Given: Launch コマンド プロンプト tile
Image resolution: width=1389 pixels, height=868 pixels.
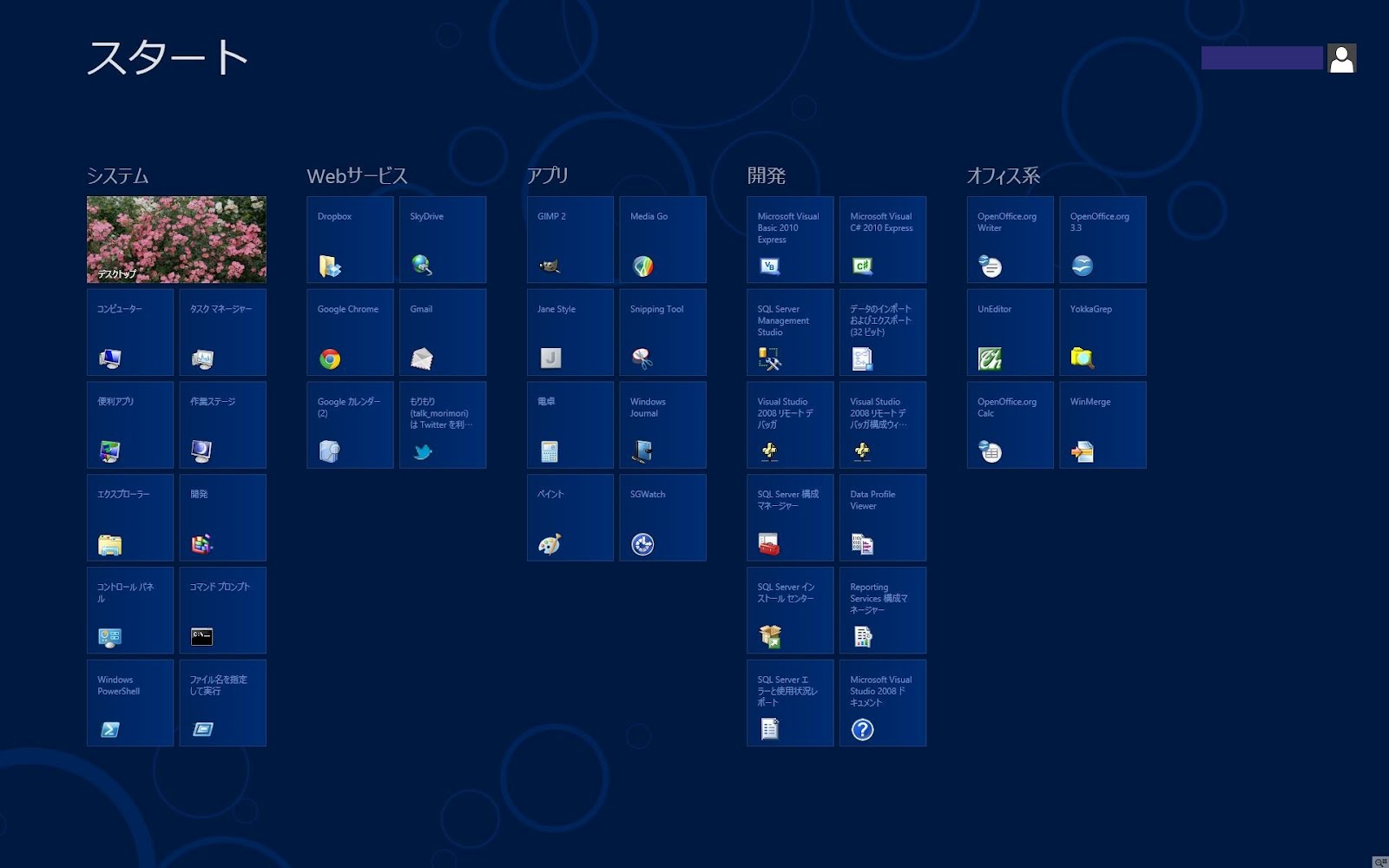Looking at the screenshot, I should 223,610.
